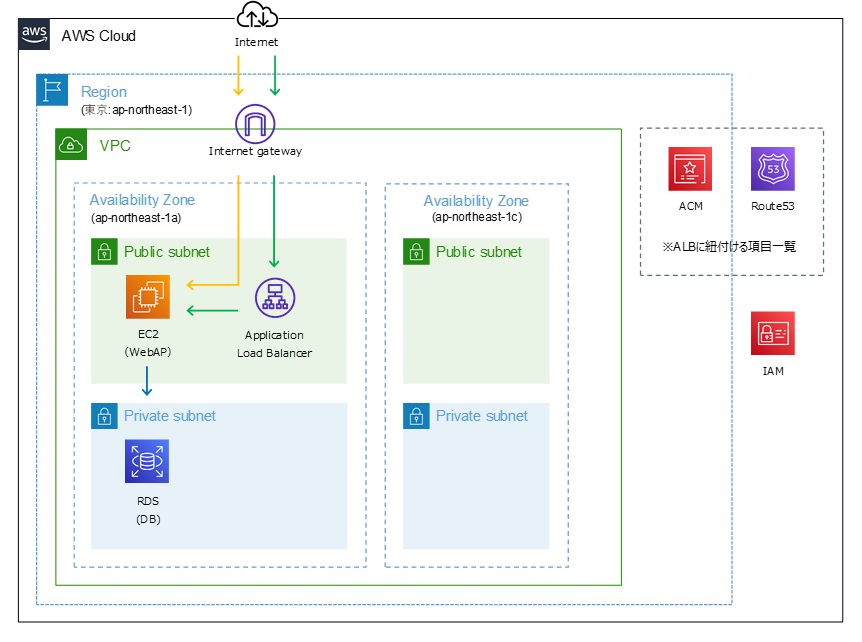The width and height of the screenshot is (862, 642).
Task: Select the EC2 WebAP instance icon
Action: [x=148, y=297]
